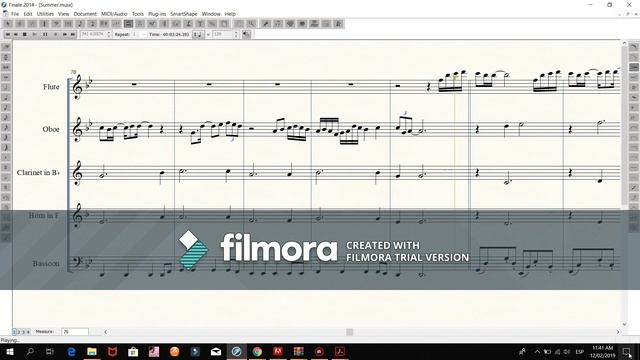Activate the Simple Entry tool
640x360 pixels.
tap(80, 24)
